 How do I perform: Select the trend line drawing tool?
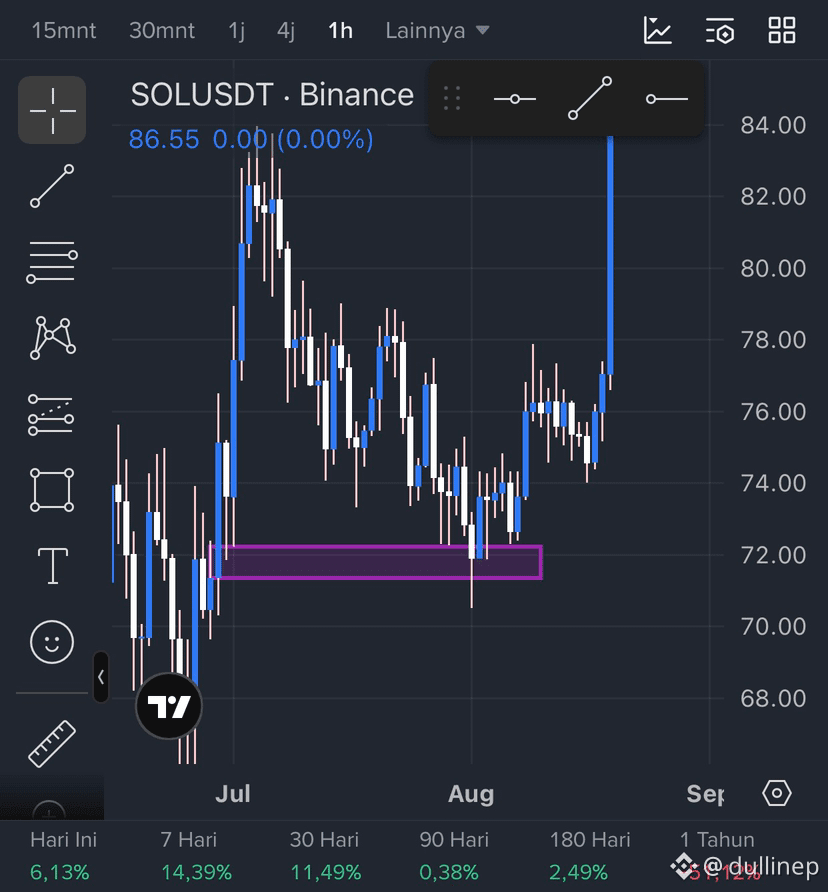[52, 186]
